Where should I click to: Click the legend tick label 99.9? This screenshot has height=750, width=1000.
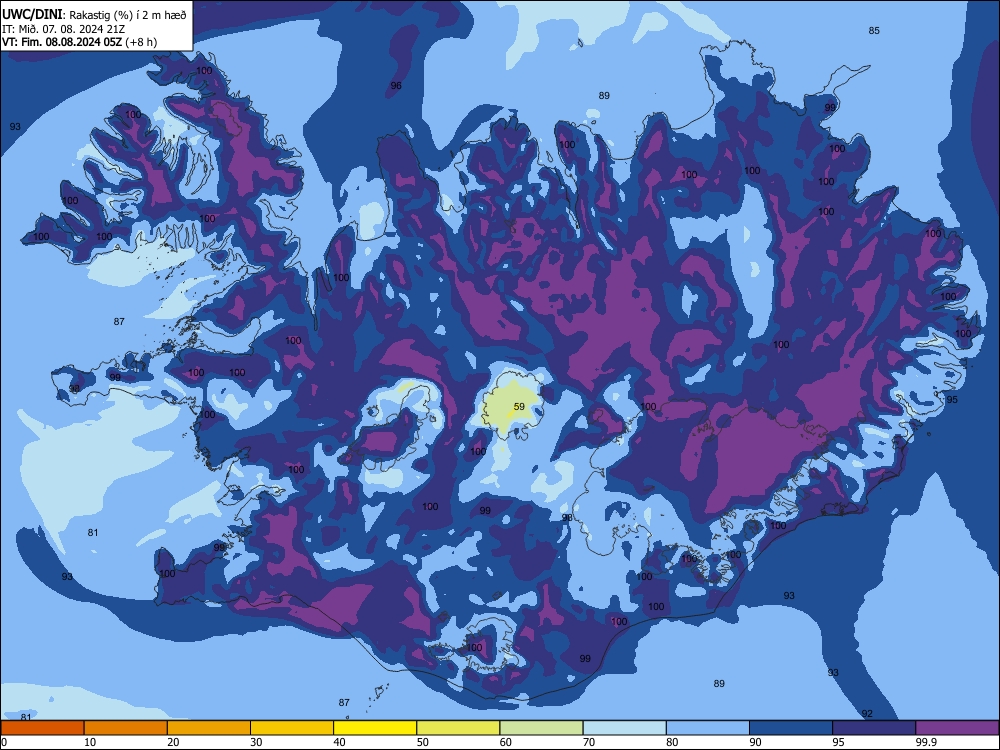(926, 742)
